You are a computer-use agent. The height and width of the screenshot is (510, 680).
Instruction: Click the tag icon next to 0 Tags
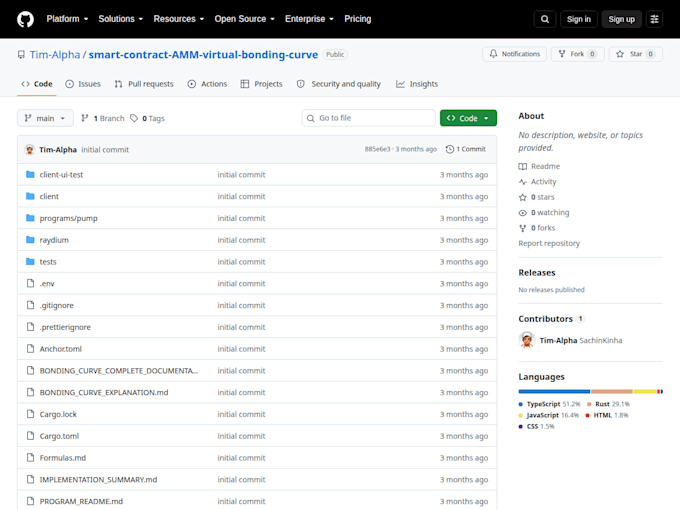pyautogui.click(x=134, y=118)
